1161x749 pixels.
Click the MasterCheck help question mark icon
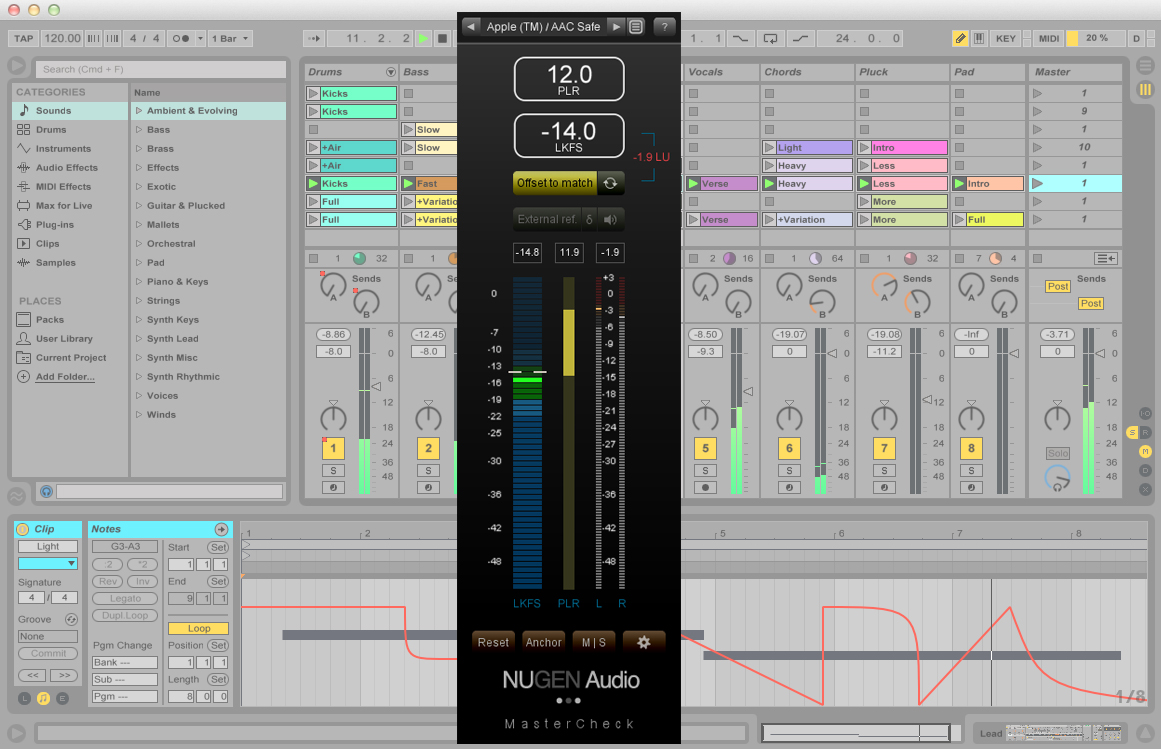(664, 27)
